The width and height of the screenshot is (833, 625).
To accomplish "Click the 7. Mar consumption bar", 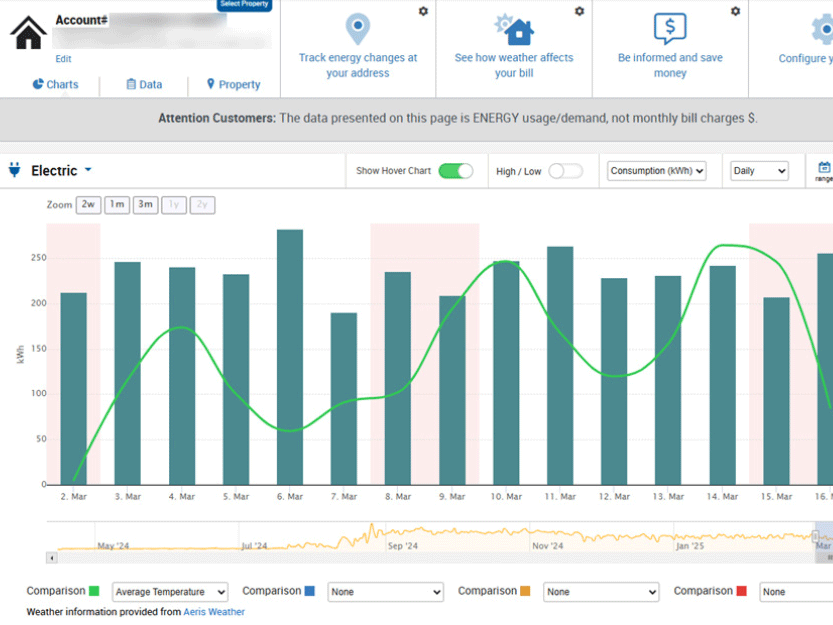I will (x=344, y=399).
